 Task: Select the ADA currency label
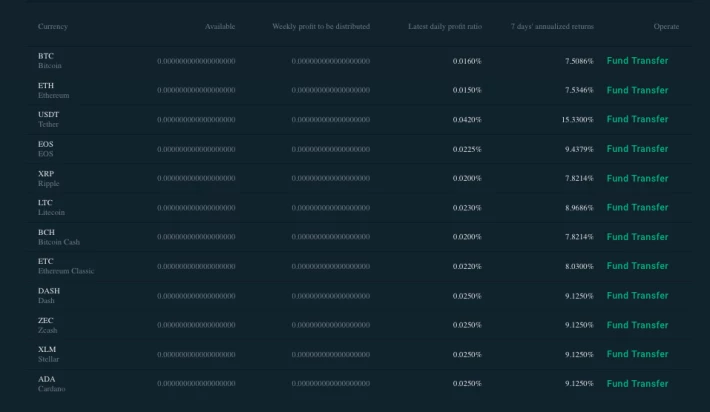pos(47,379)
